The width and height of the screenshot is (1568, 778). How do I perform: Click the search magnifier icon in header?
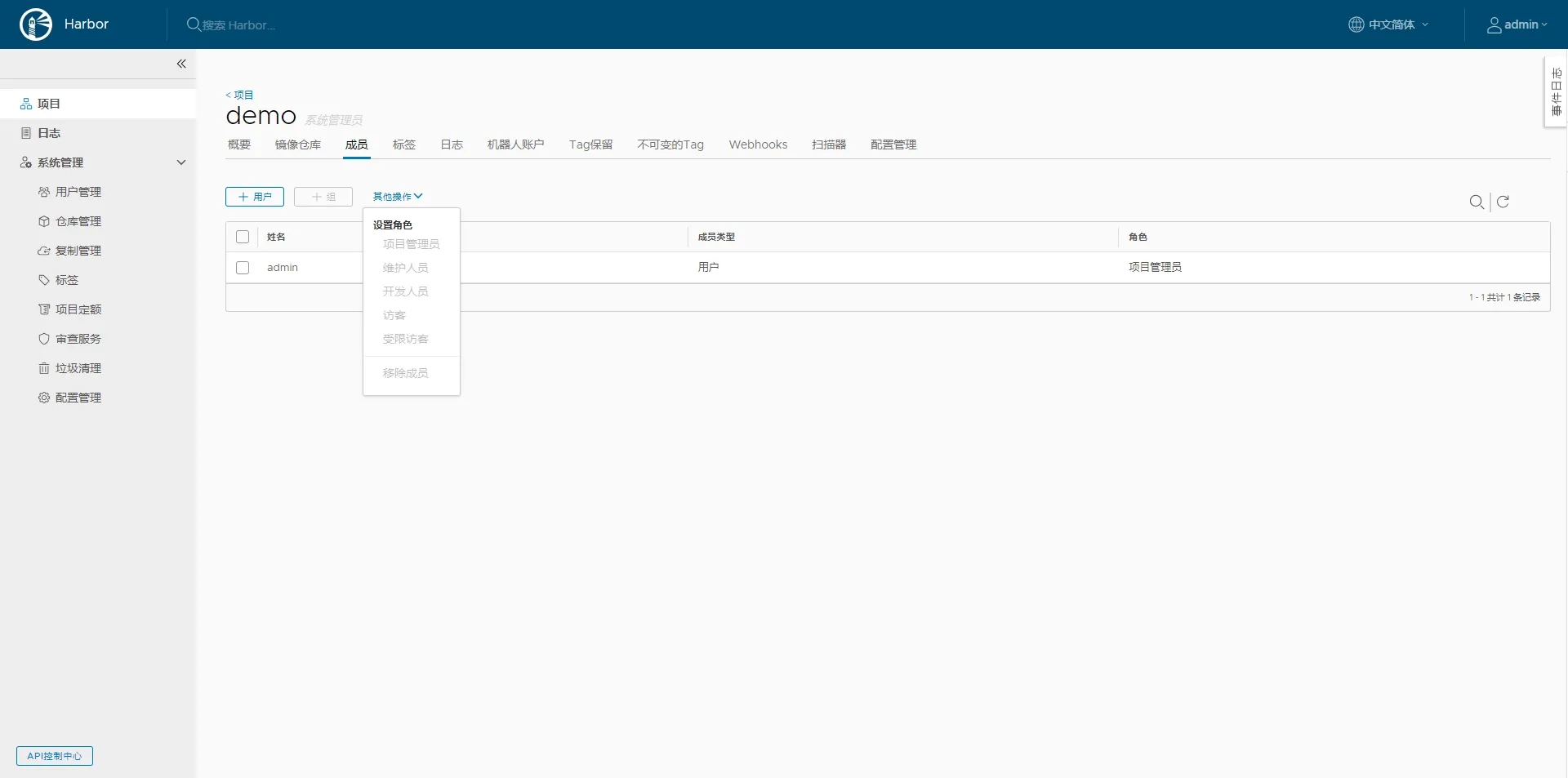click(194, 24)
